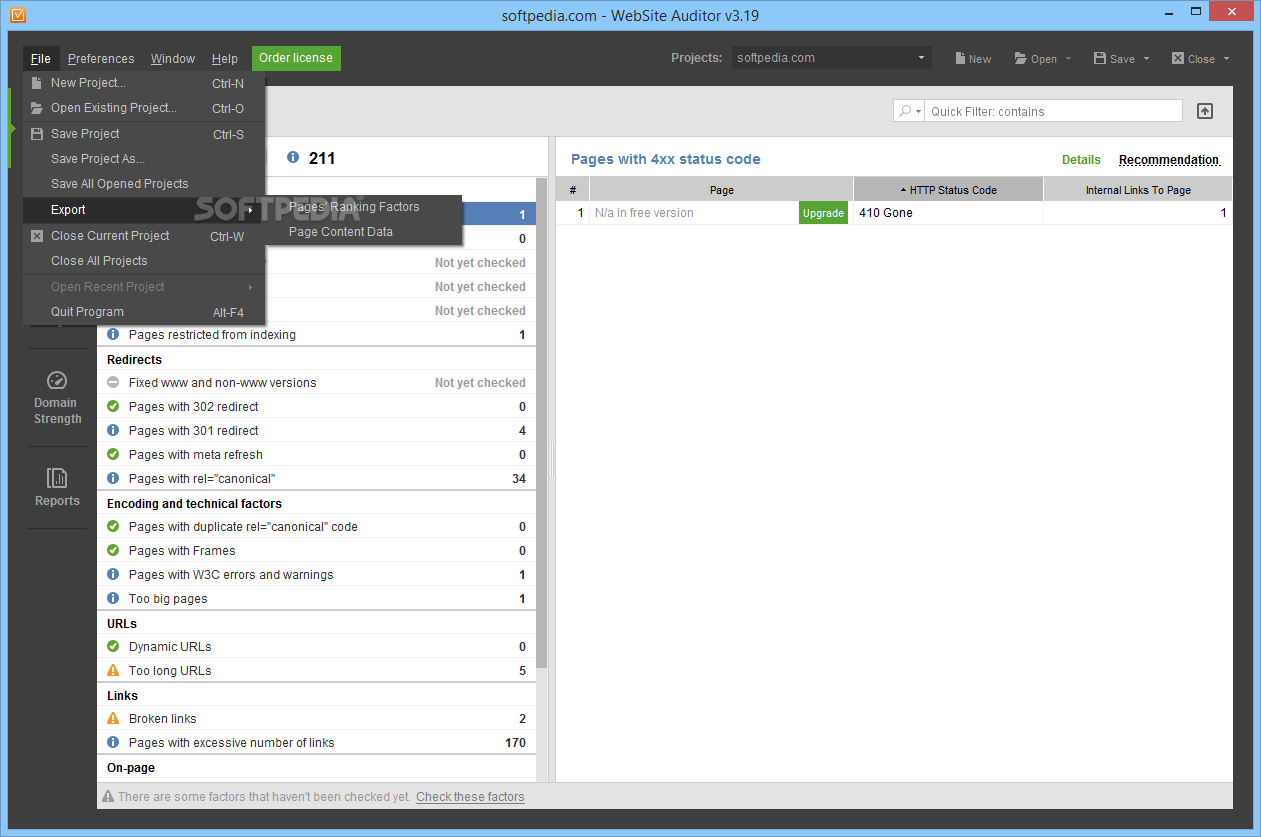Click WebSite Auditor app icon in title bar
The image size is (1261, 837).
pyautogui.click(x=17, y=15)
